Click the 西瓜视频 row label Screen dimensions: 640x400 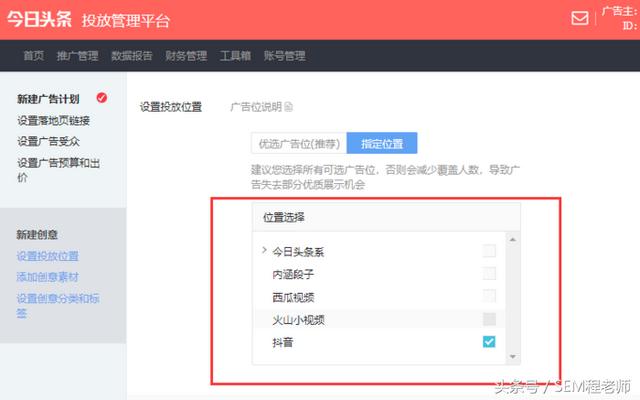tap(293, 297)
